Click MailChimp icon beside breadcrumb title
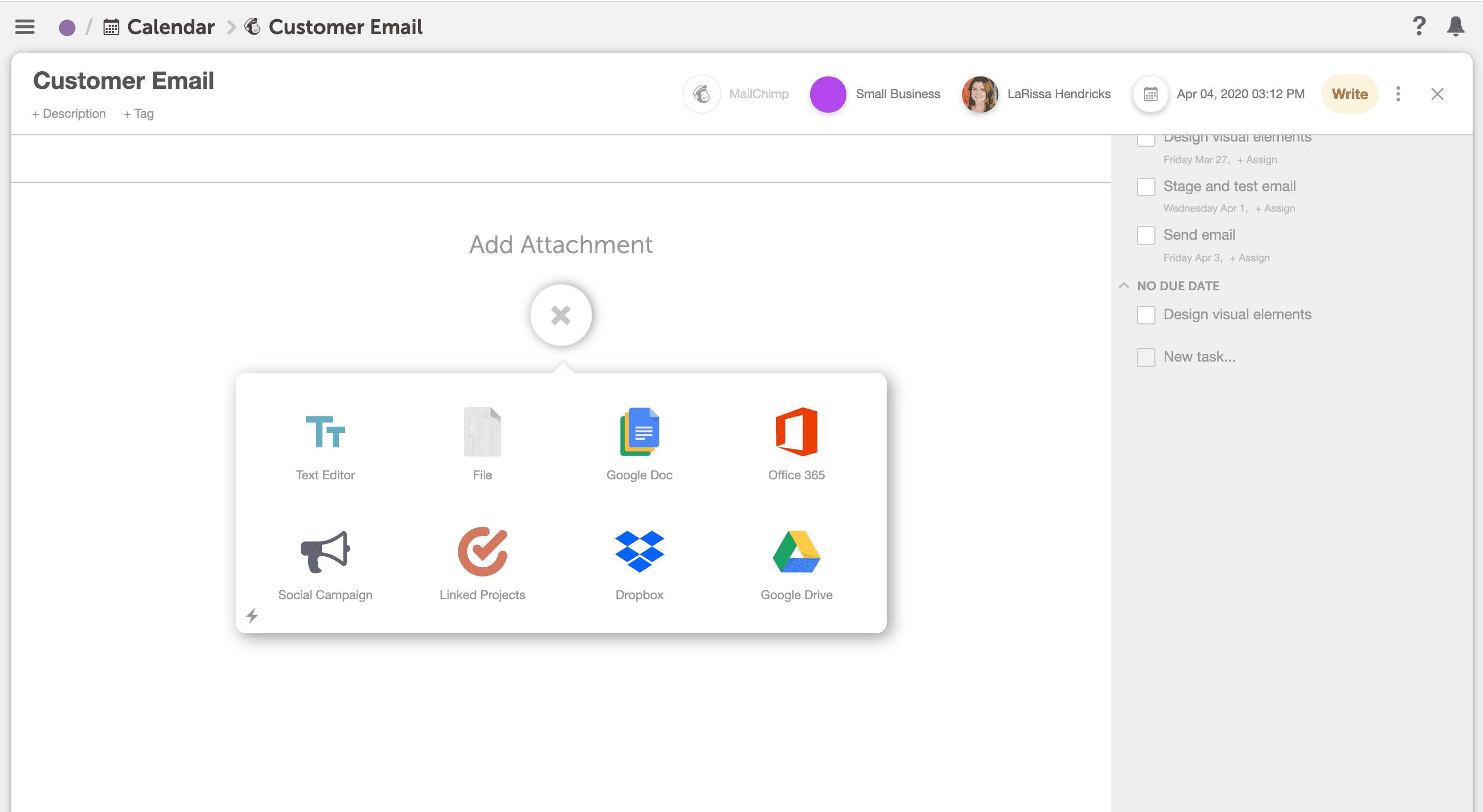 (x=252, y=26)
